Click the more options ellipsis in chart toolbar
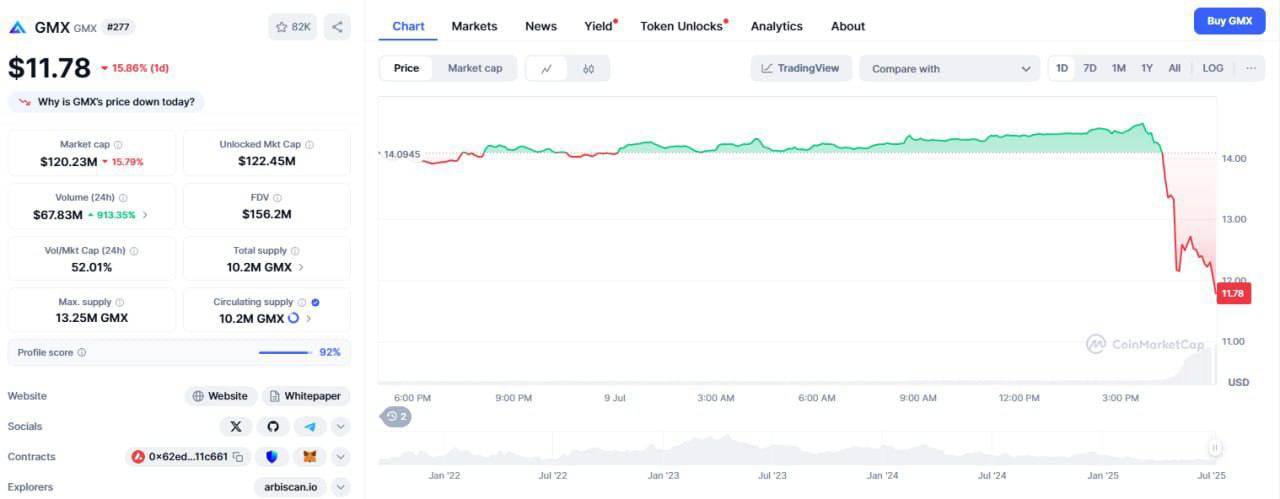This screenshot has width=1280, height=499. (x=1250, y=68)
